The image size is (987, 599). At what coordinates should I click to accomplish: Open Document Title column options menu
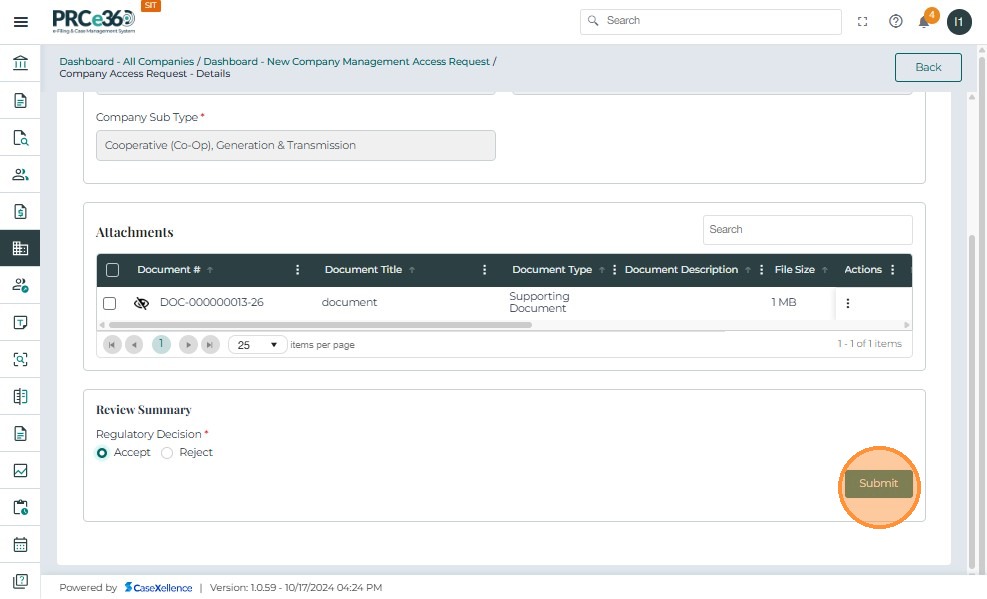pos(484,270)
